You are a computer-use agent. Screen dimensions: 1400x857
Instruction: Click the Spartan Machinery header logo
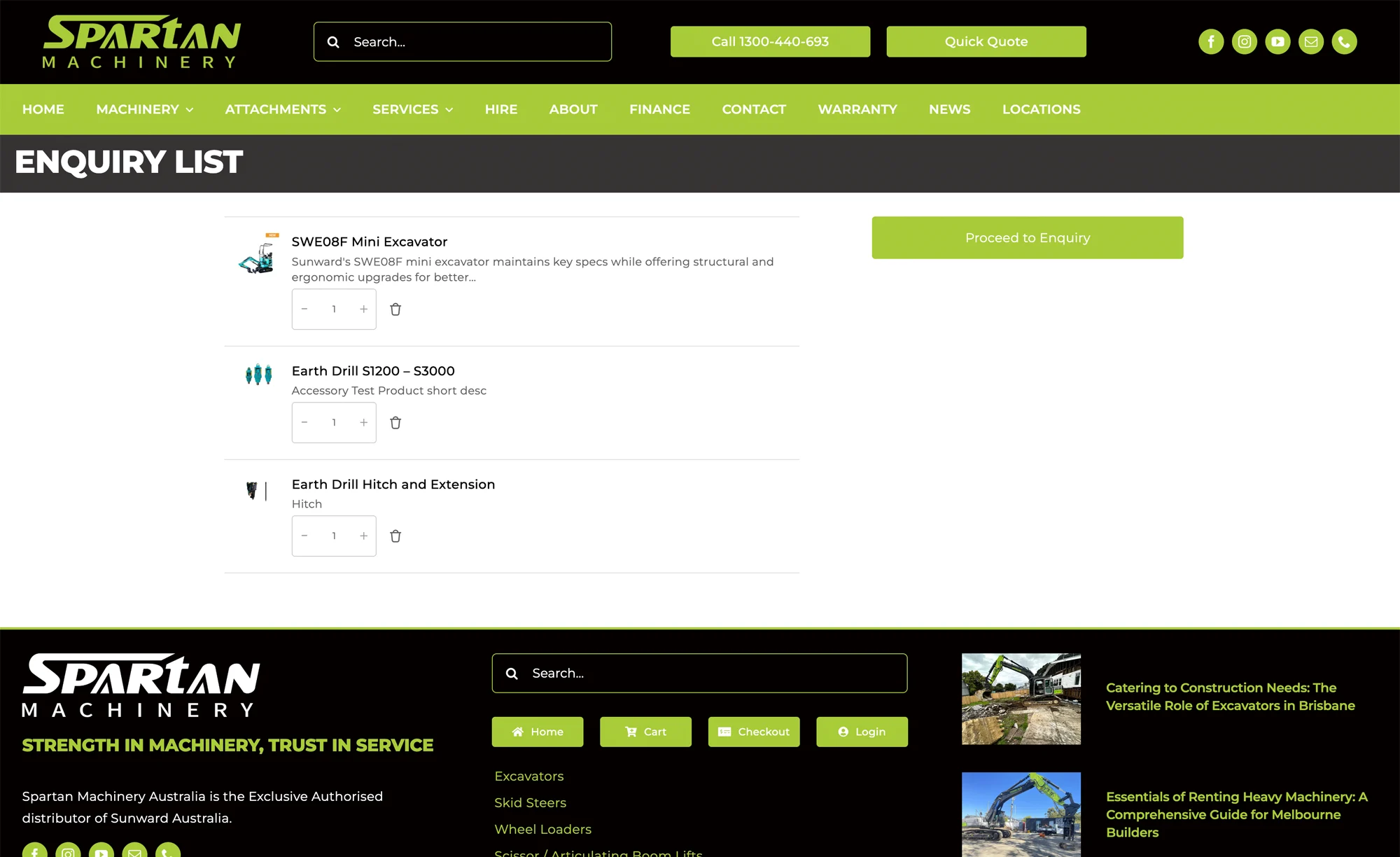(x=142, y=41)
